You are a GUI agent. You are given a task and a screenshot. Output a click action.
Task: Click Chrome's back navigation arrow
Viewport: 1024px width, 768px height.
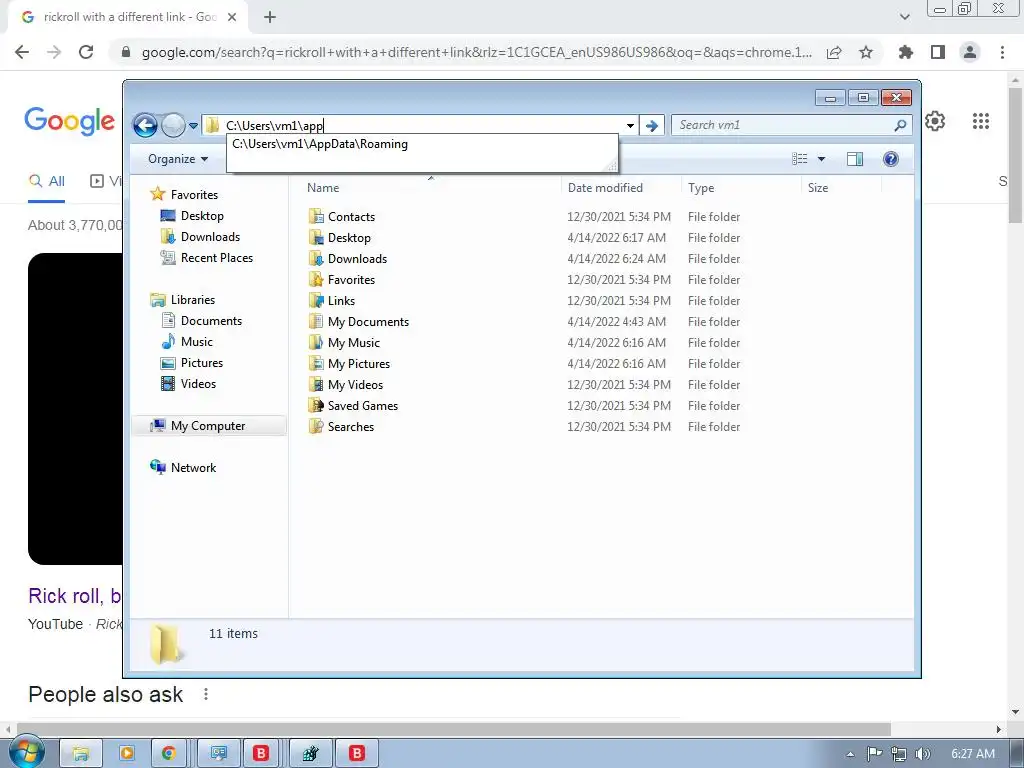coord(22,52)
